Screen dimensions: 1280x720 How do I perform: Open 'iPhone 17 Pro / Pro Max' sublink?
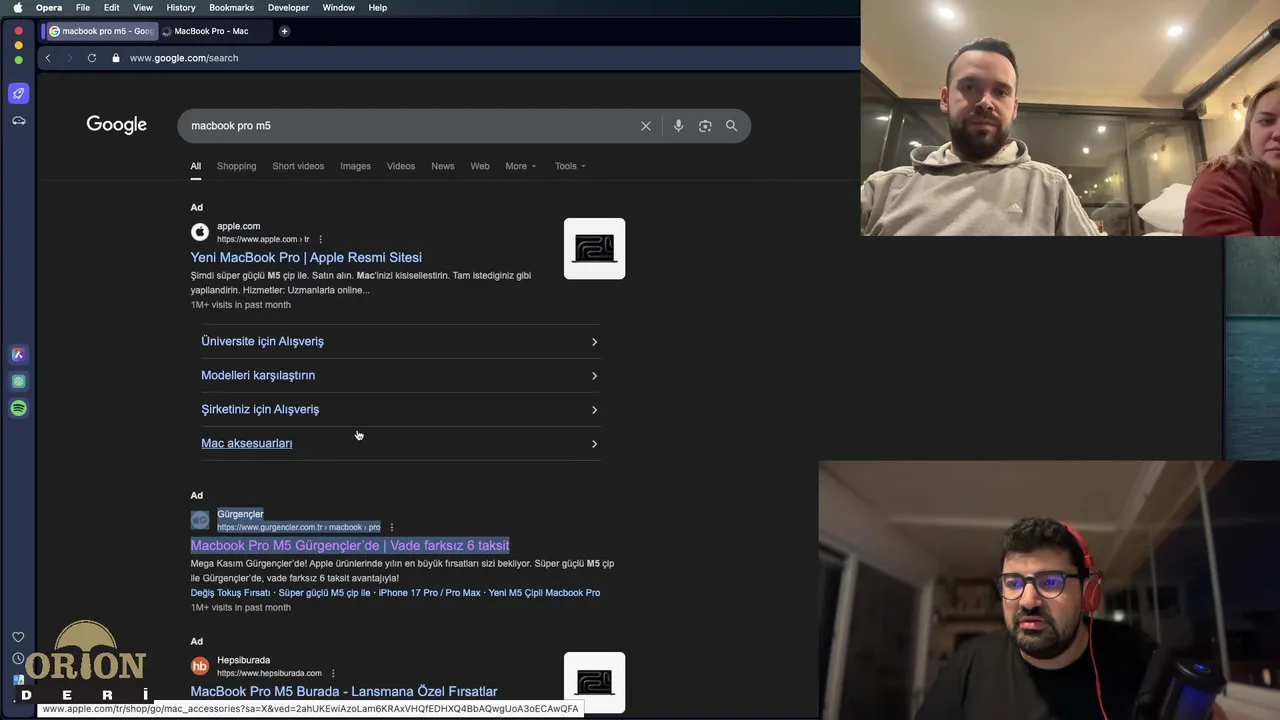(429, 593)
